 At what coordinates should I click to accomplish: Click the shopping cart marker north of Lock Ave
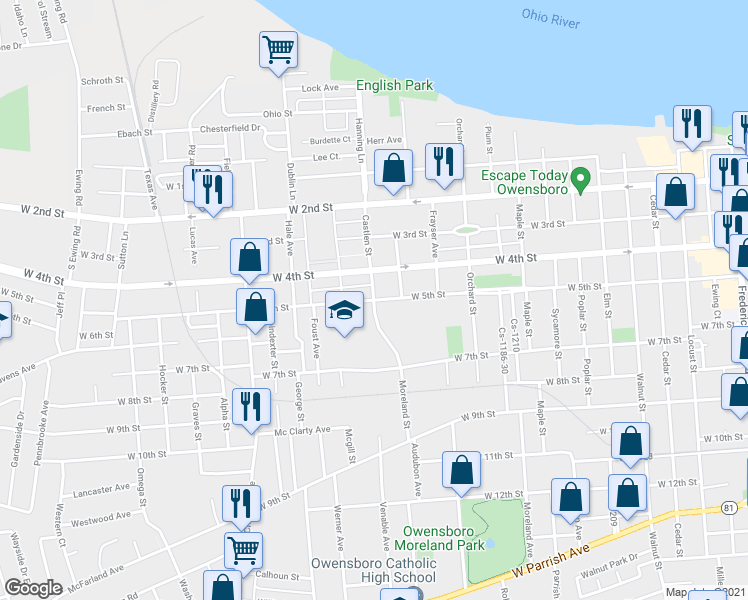click(278, 49)
